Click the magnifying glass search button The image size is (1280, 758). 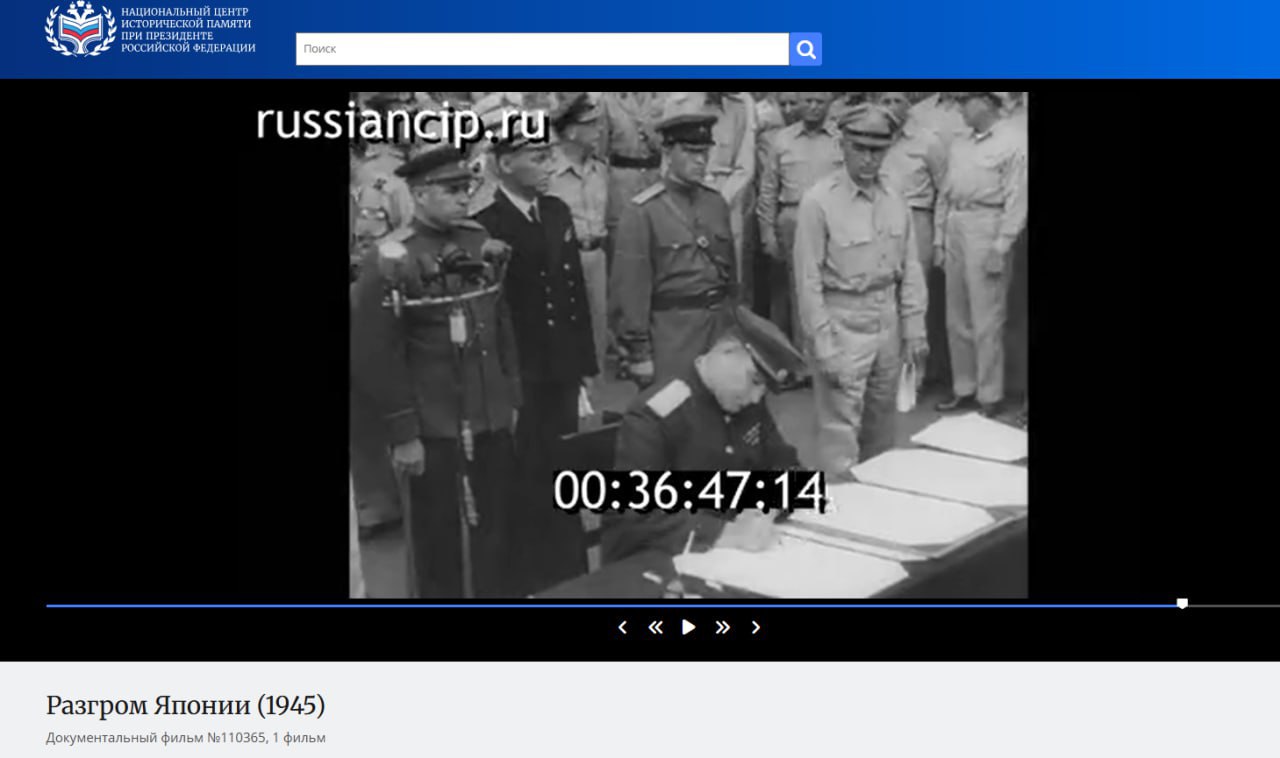tap(805, 49)
